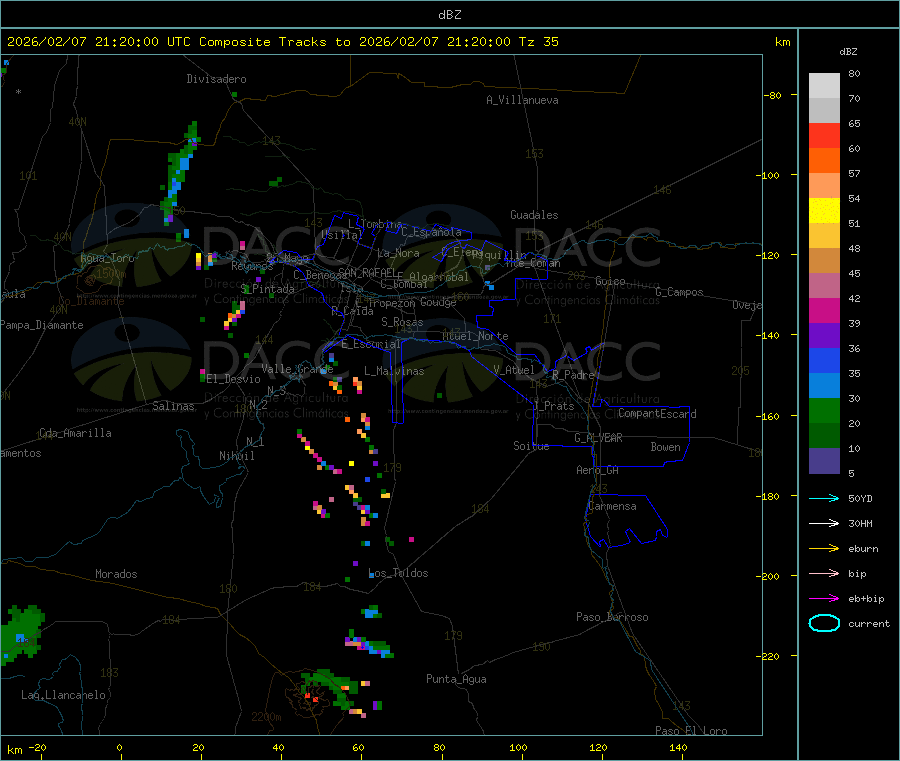This screenshot has width=900, height=761.
Task: Click the Carmensa label
Action: click(612, 506)
